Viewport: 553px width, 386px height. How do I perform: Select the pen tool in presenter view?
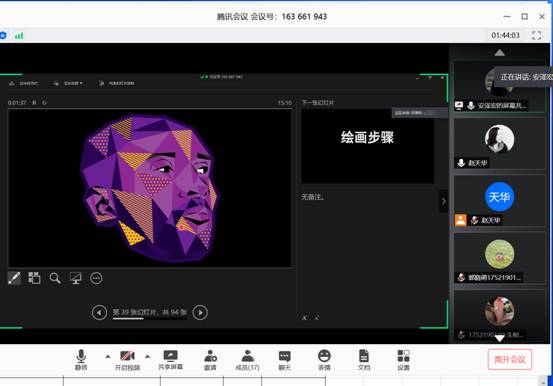pos(14,278)
